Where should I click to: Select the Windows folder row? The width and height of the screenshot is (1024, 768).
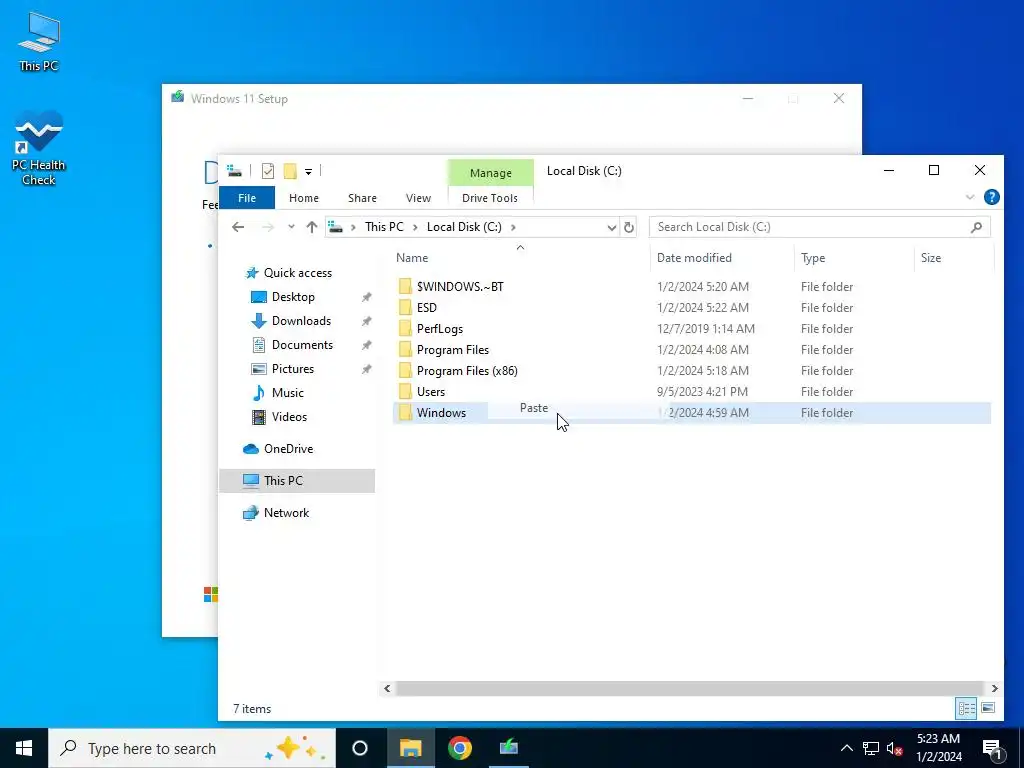pyautogui.click(x=692, y=413)
